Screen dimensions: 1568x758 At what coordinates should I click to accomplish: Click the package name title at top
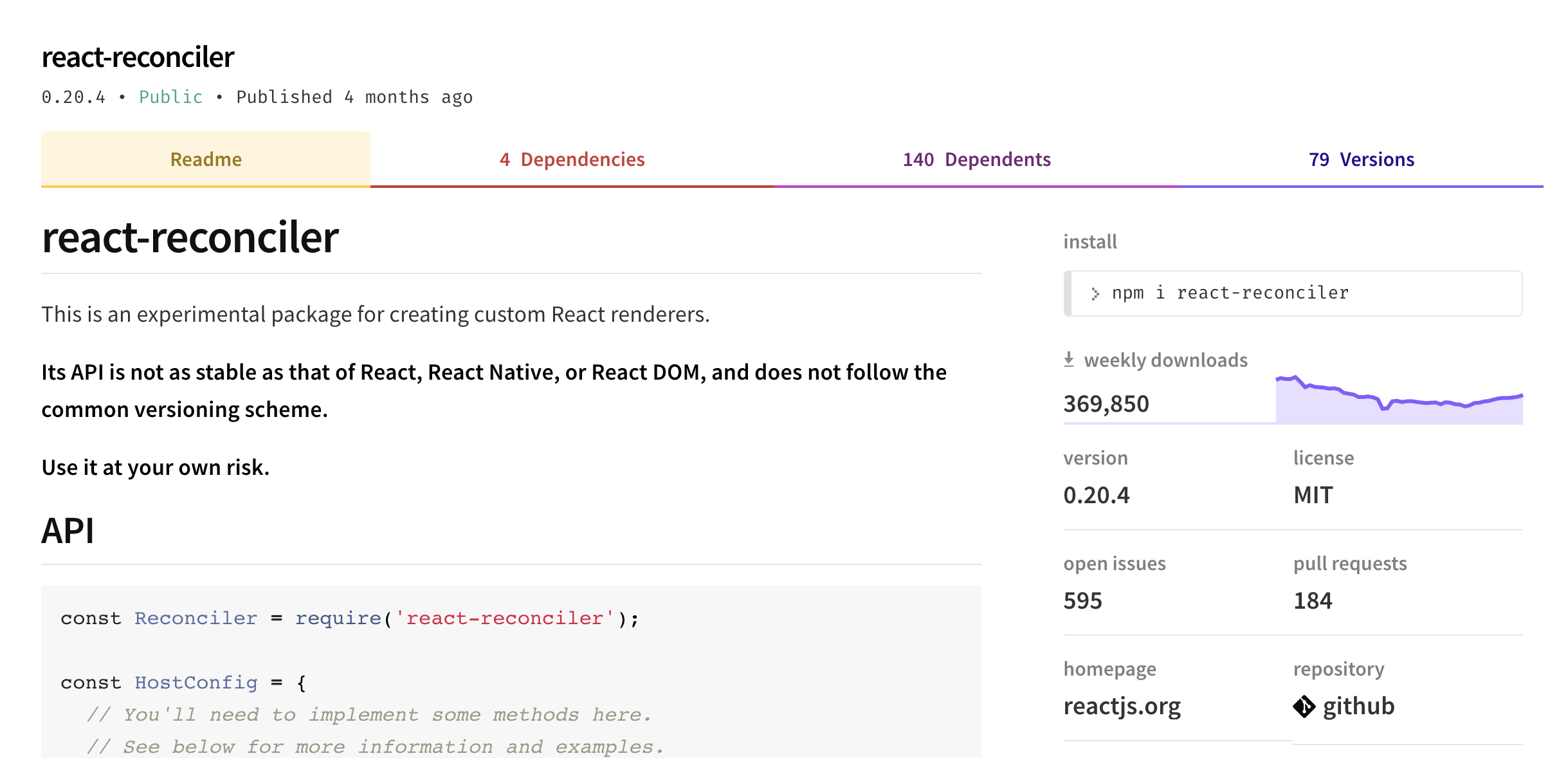click(138, 57)
